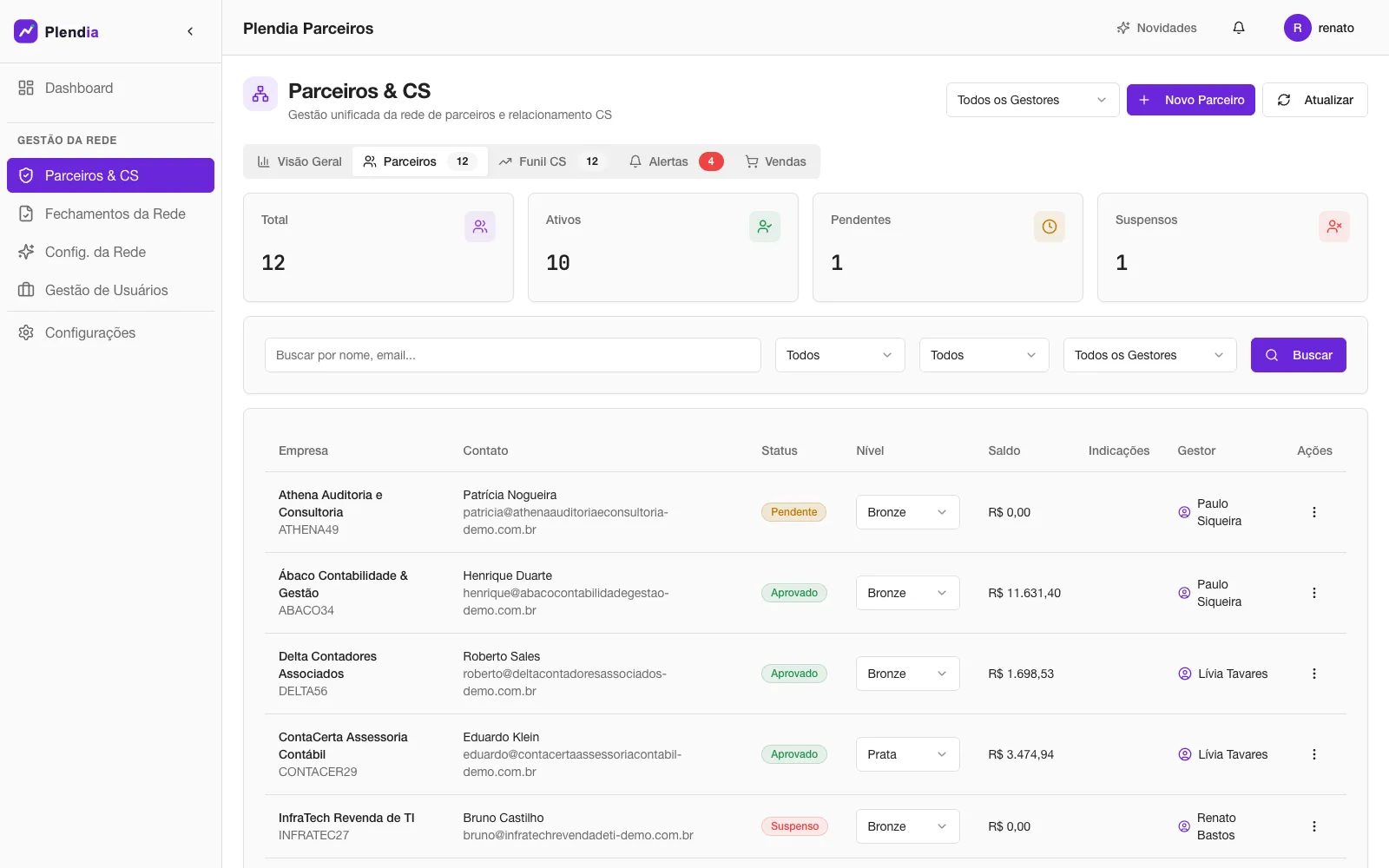Click the Buscar search button

pos(1298,355)
